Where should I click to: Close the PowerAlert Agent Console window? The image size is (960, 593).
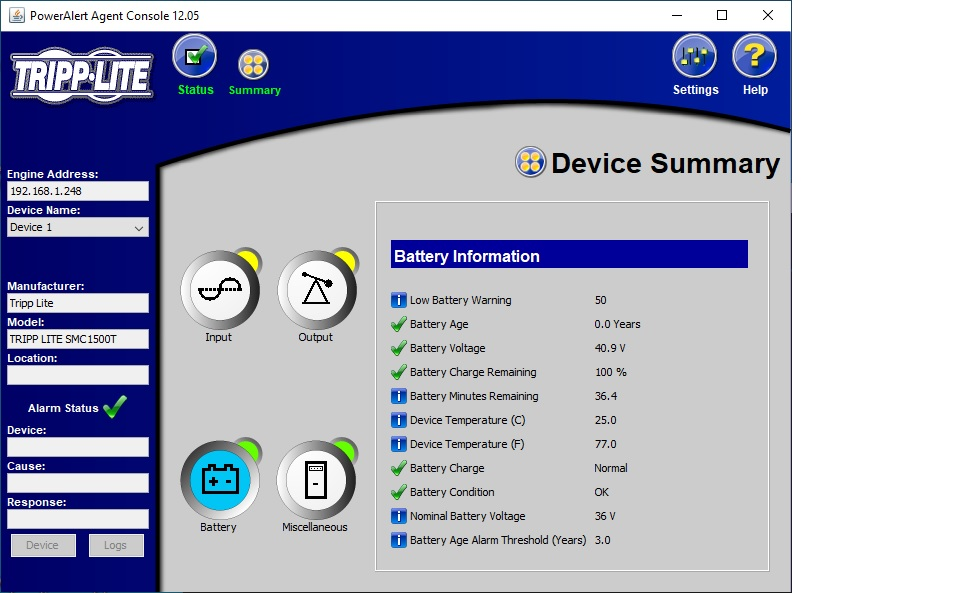(768, 15)
